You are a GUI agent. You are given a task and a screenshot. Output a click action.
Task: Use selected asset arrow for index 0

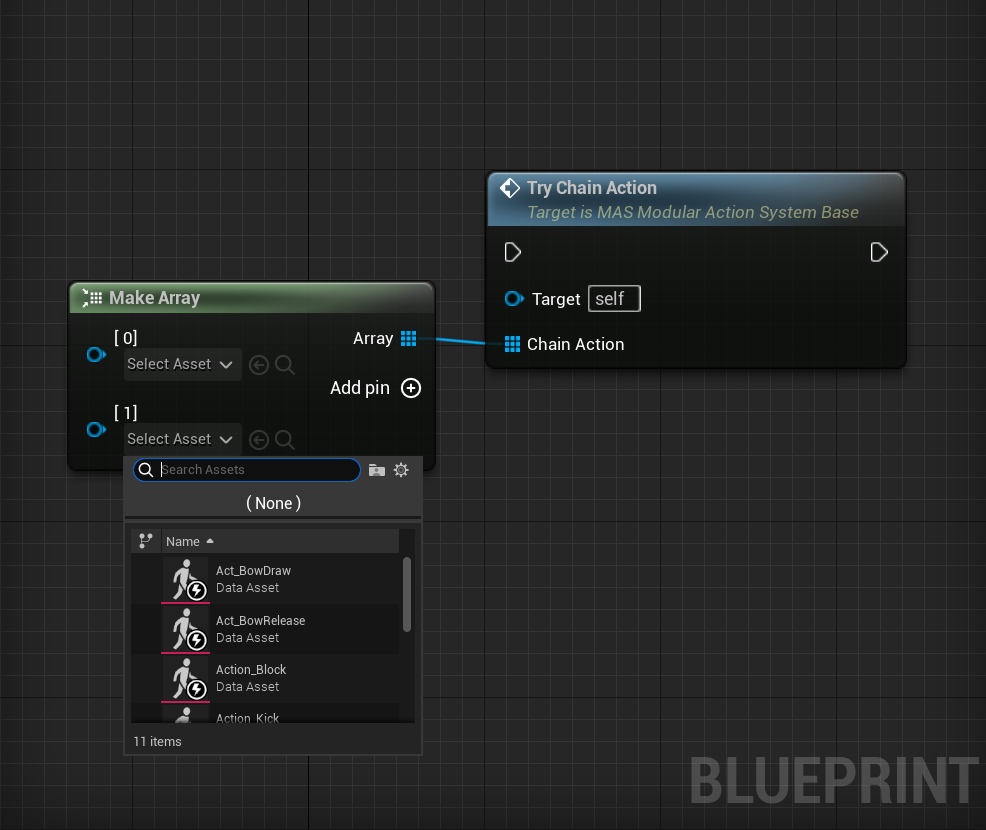pos(259,365)
